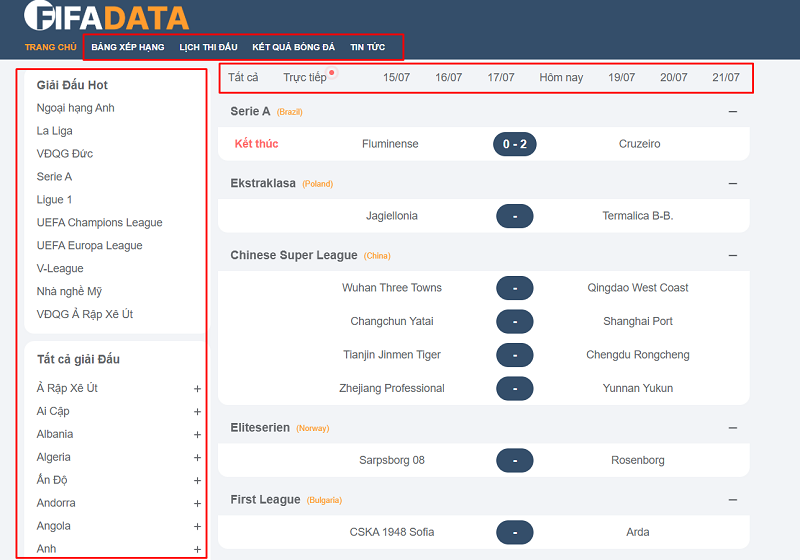This screenshot has width=800, height=560.
Task: Click the Ekstraklasa league title
Action: point(263,183)
